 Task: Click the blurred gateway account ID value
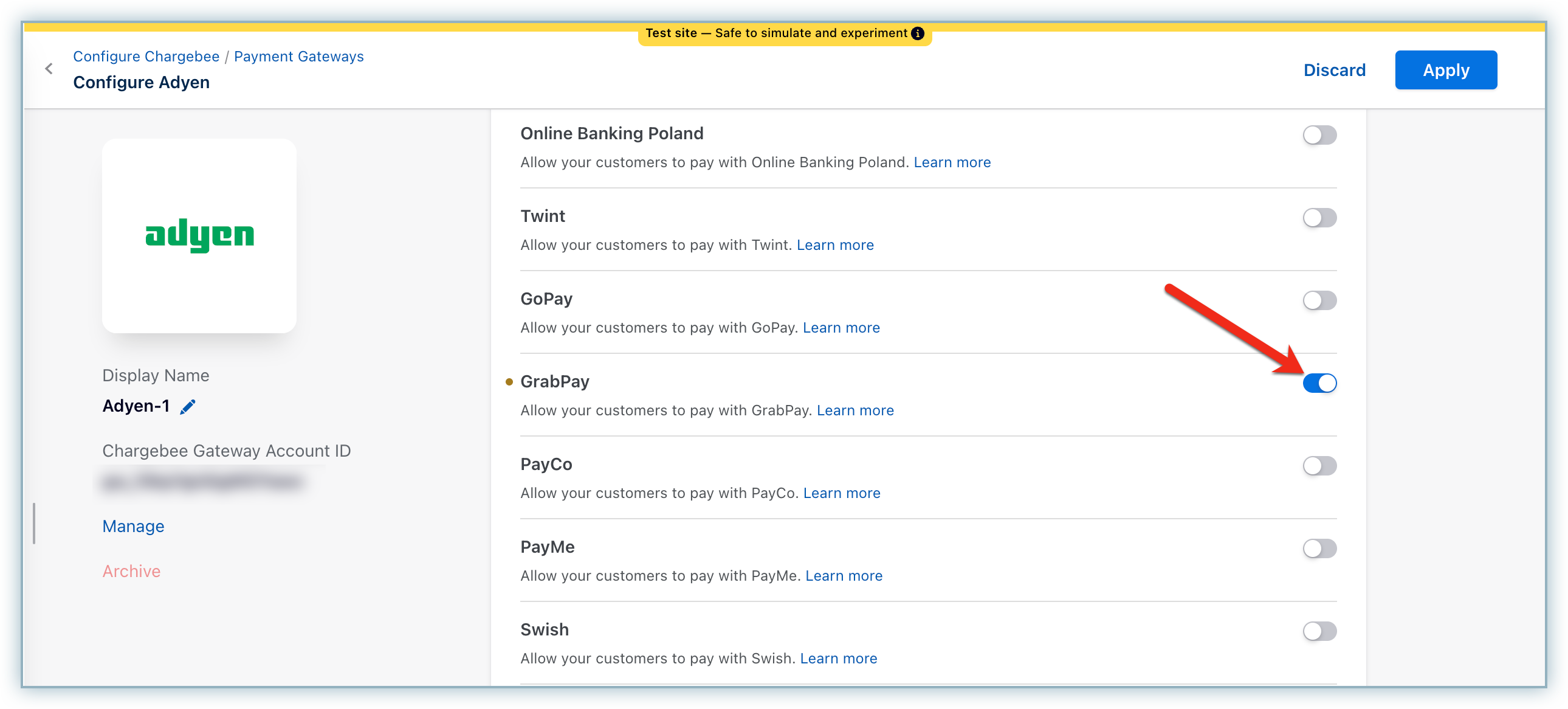pyautogui.click(x=202, y=482)
